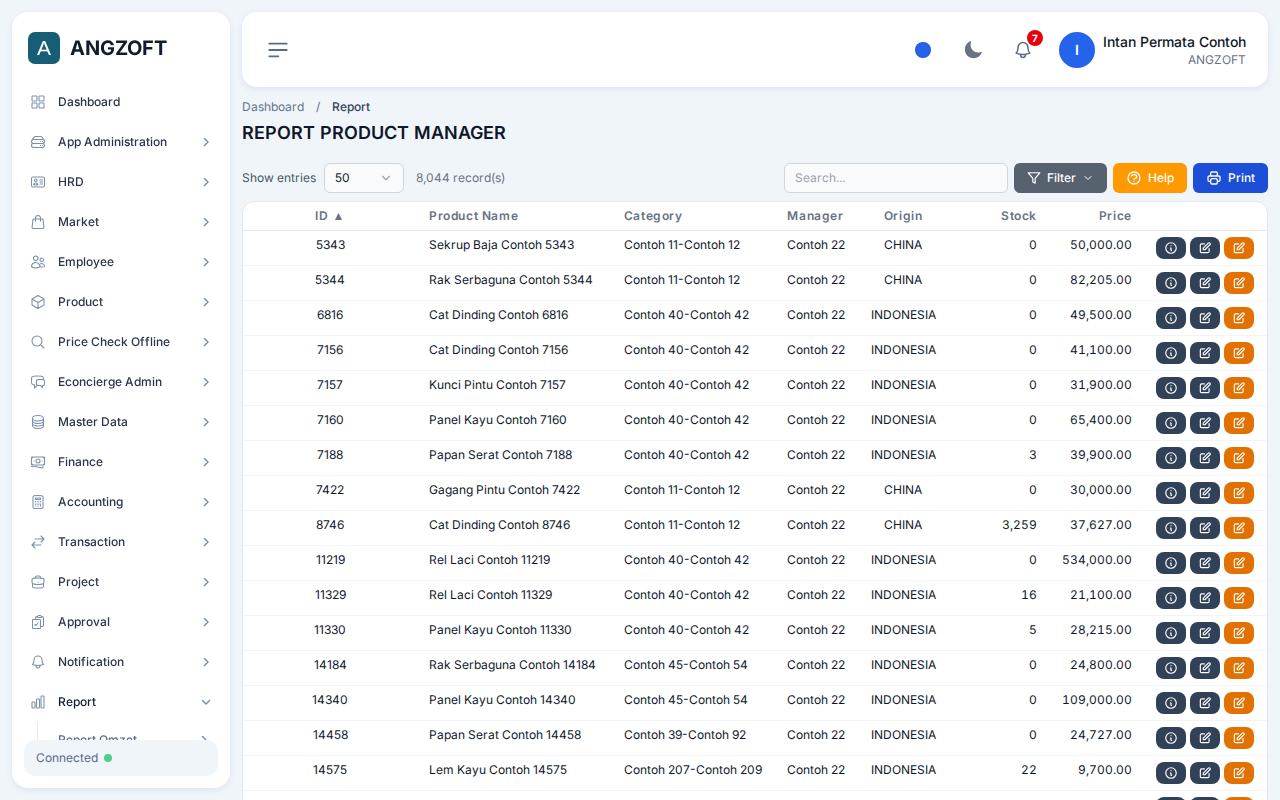Viewport: 1280px width, 800px height.
Task: Click orange edit icon for Kunci Pintu Contoh 7157
Action: tap(1239, 388)
